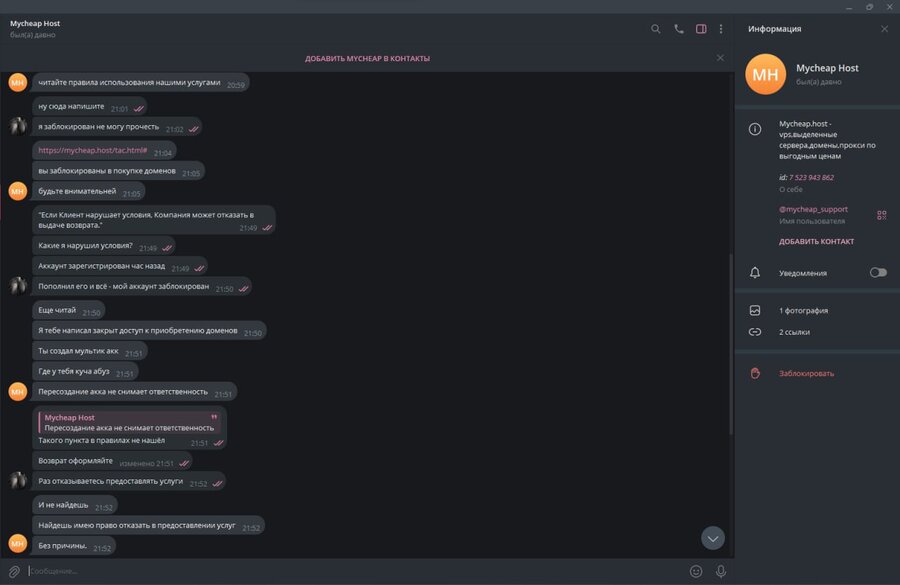Open the emoji picker
This screenshot has width=900, height=585.
point(696,571)
